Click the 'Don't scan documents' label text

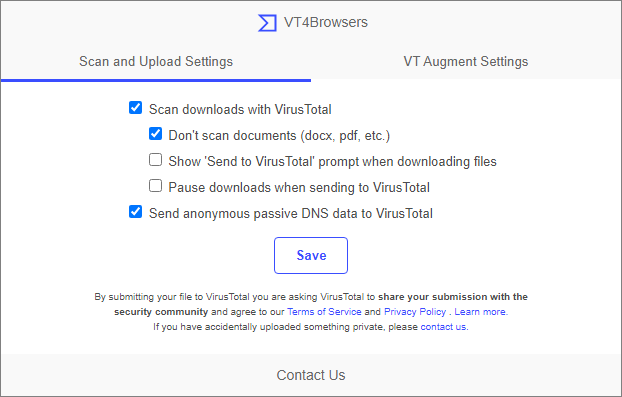pos(279,136)
